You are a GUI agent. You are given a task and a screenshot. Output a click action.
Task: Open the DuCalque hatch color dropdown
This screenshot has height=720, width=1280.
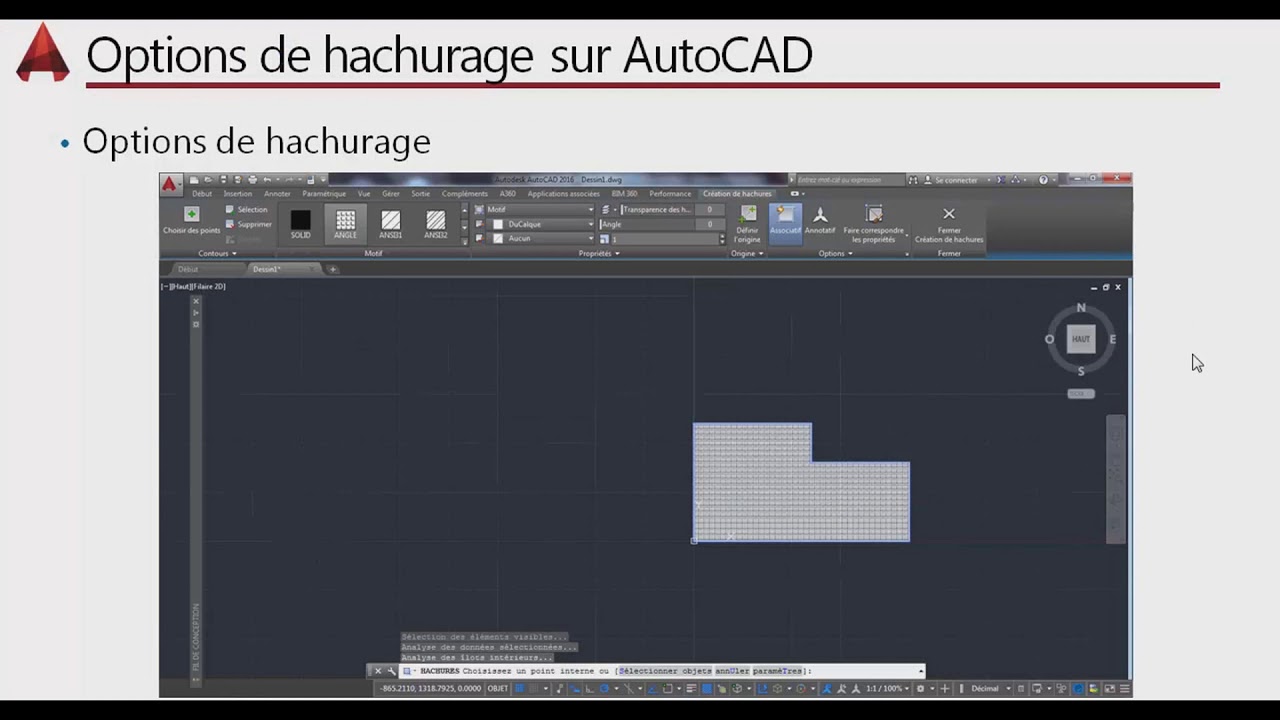click(x=540, y=224)
